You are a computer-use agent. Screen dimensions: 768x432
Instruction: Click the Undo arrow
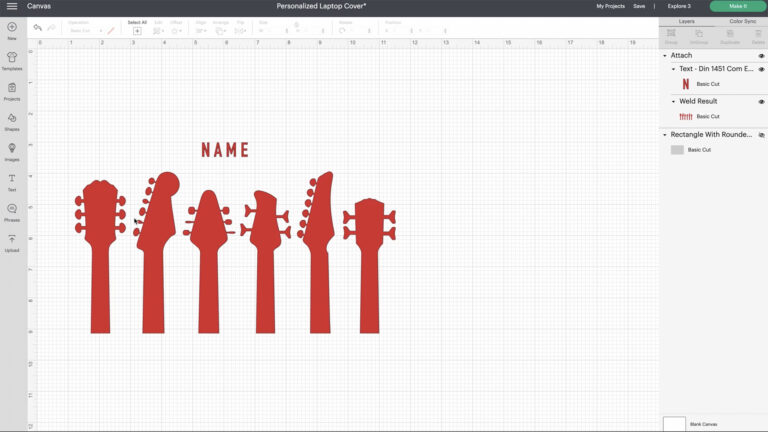click(x=37, y=27)
